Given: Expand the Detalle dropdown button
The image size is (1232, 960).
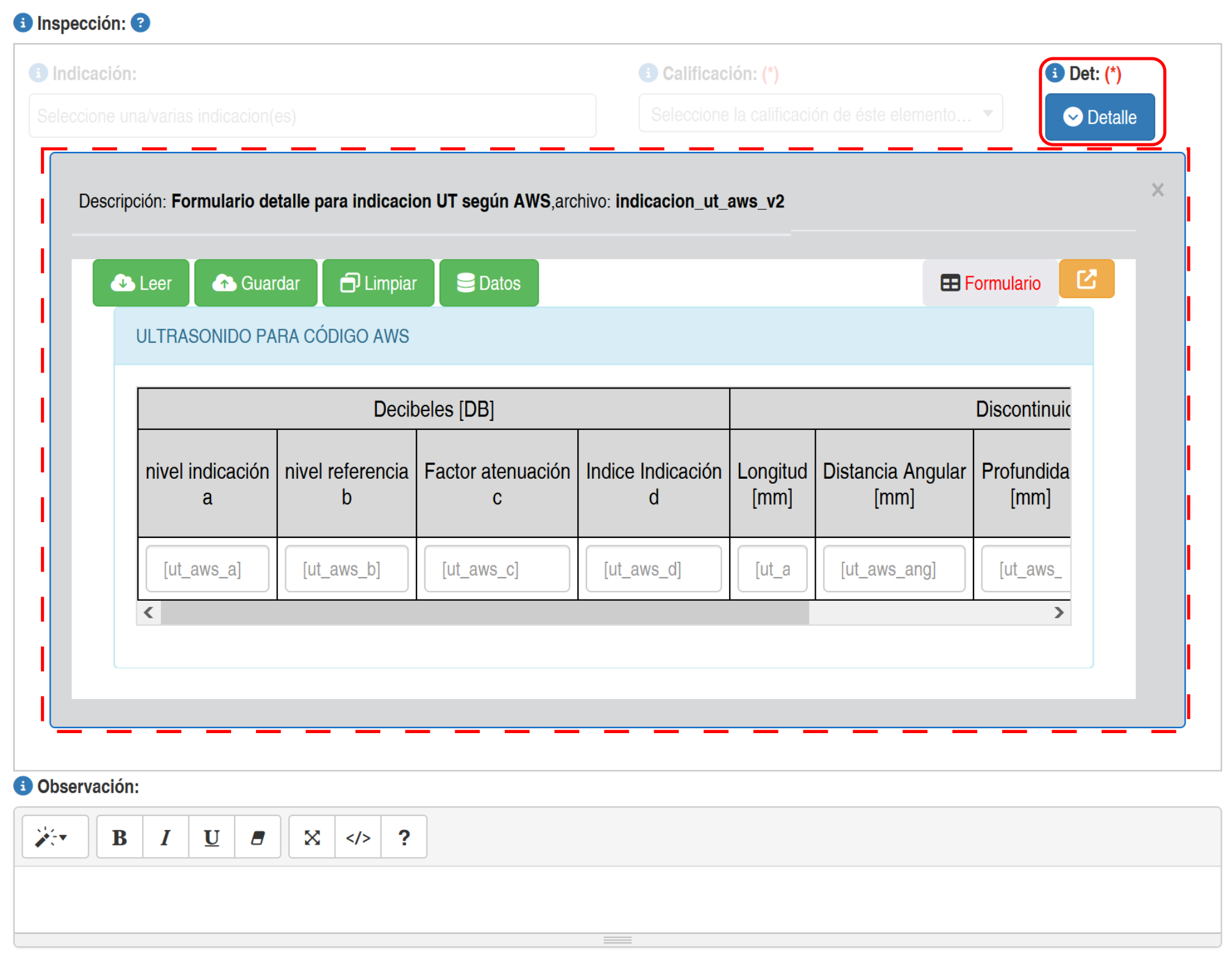Looking at the screenshot, I should (1099, 117).
